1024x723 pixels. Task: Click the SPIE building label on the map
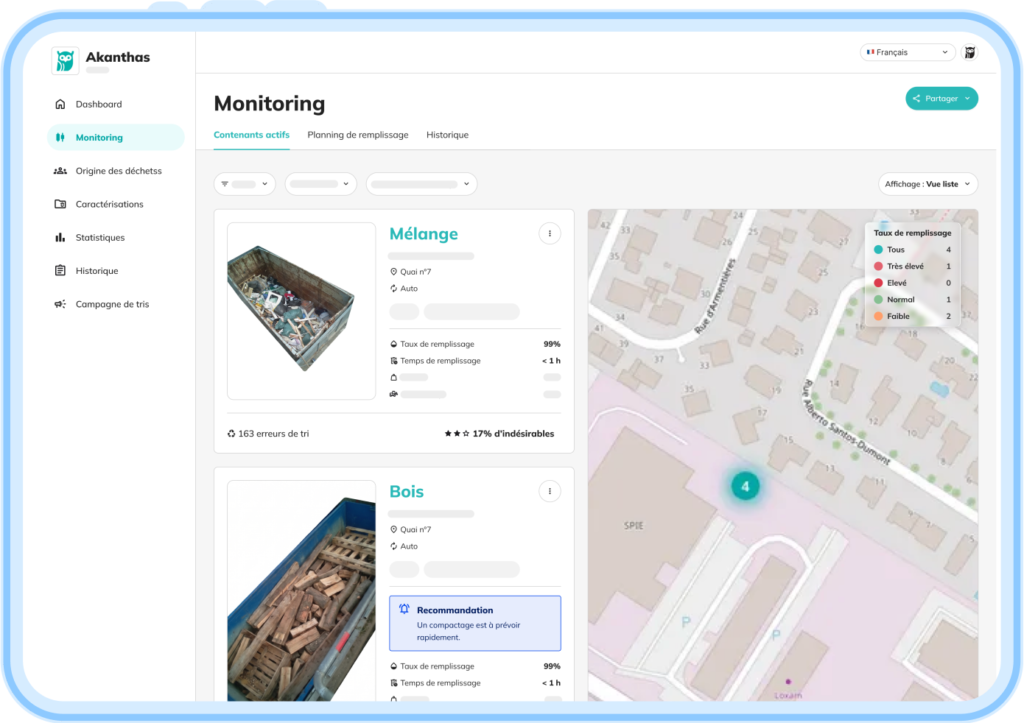click(x=633, y=525)
